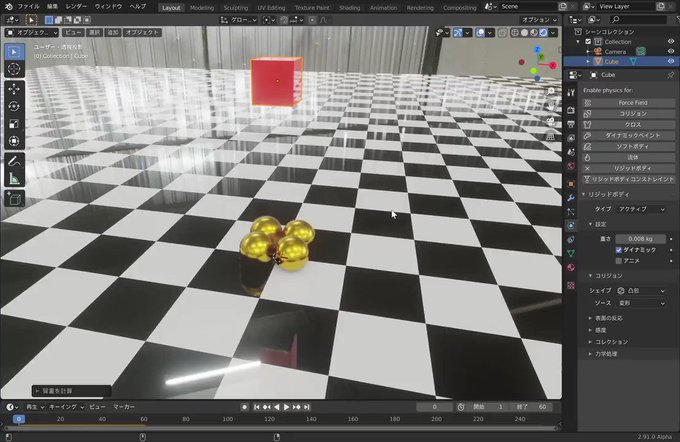Open the World properties tab
The image size is (680, 442).
[x=571, y=166]
